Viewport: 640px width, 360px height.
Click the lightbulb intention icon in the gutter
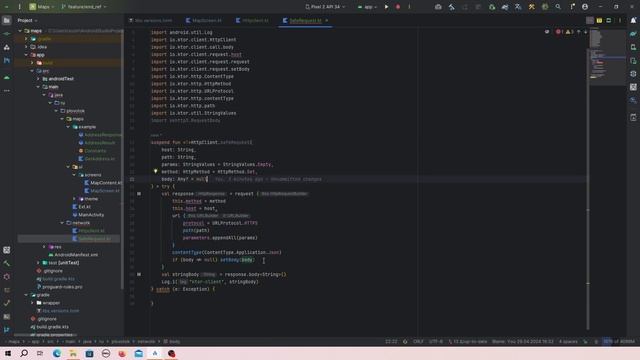(x=156, y=171)
